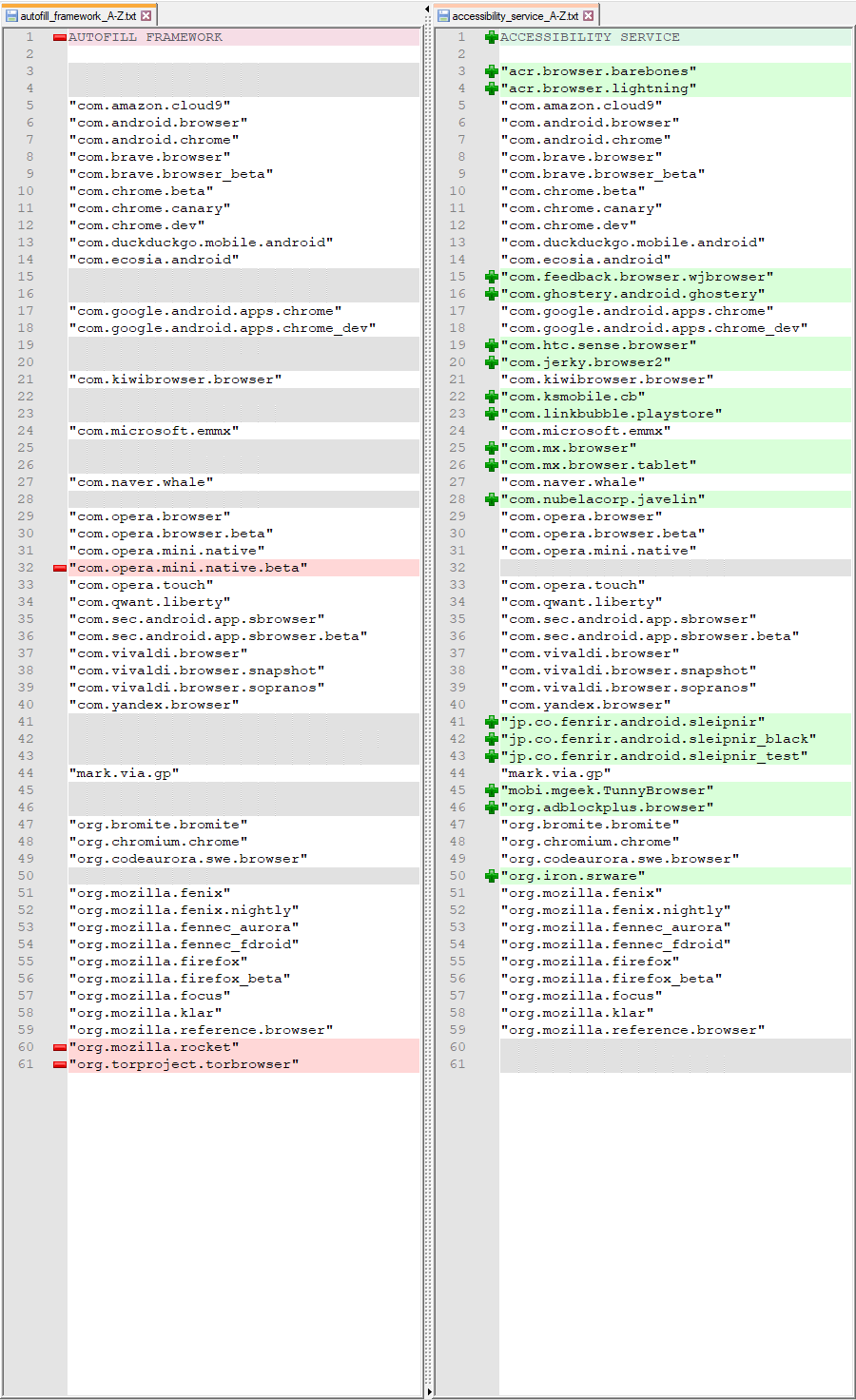This screenshot has width=856, height=1400.
Task: Click "org.mozilla.fennec_fdroid" in left pane
Action: (x=184, y=944)
